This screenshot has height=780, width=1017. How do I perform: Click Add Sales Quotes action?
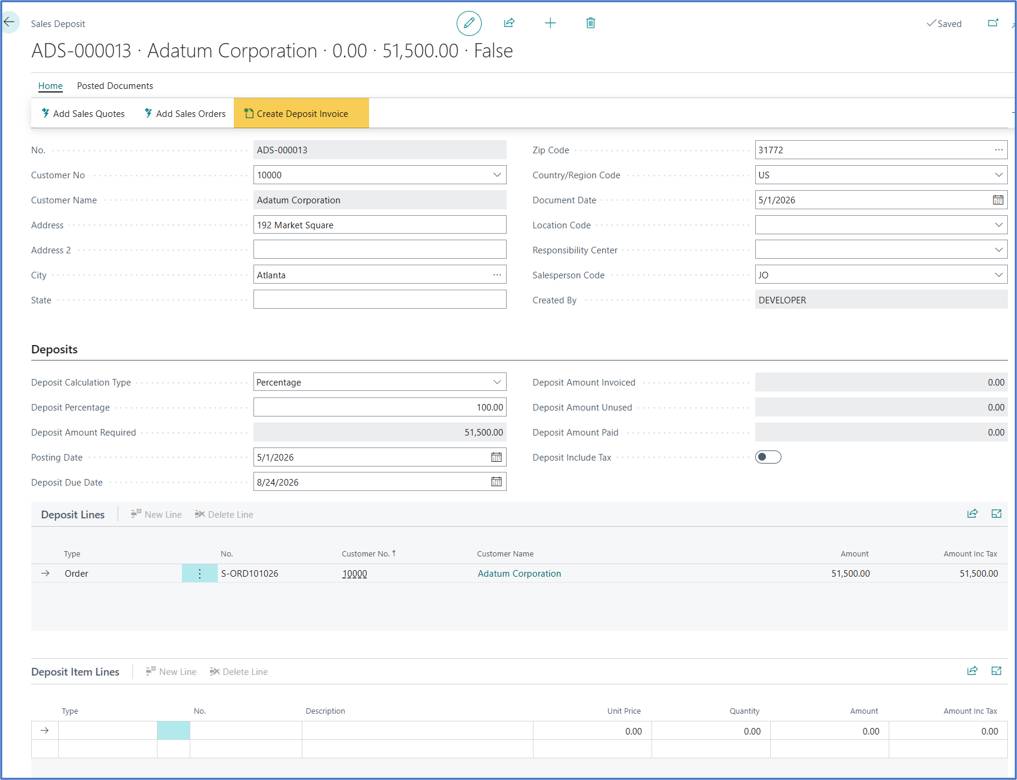click(82, 113)
